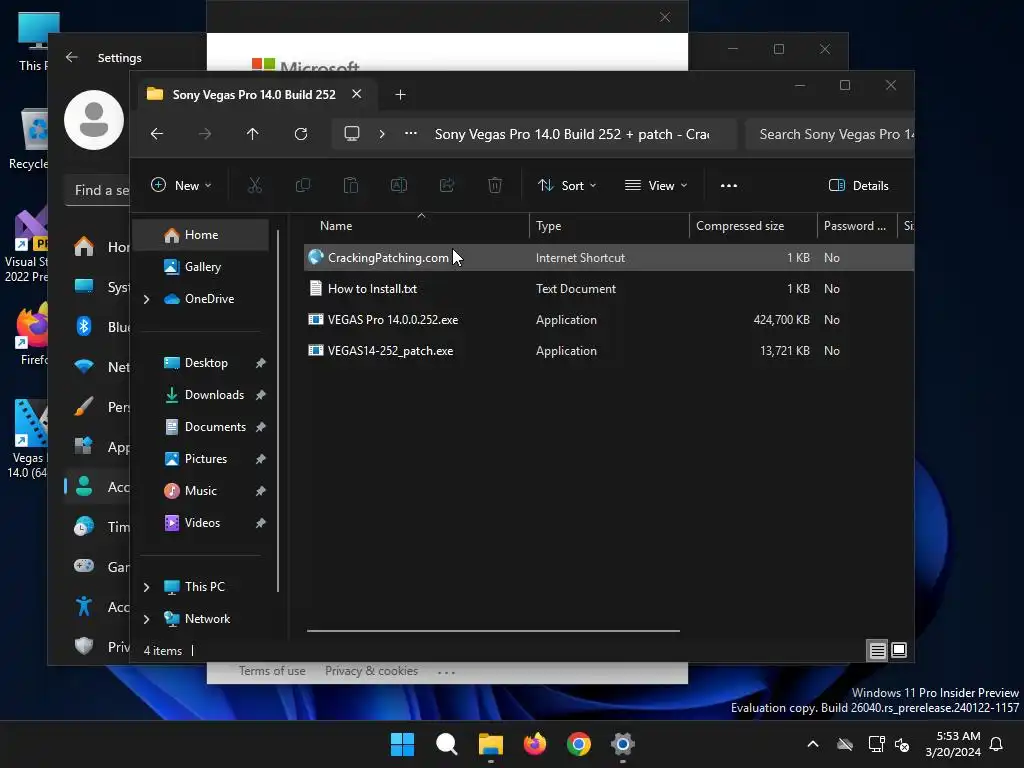Click the Settings gear icon on taskbar
Viewport: 1024px width, 768px height.
[x=622, y=744]
